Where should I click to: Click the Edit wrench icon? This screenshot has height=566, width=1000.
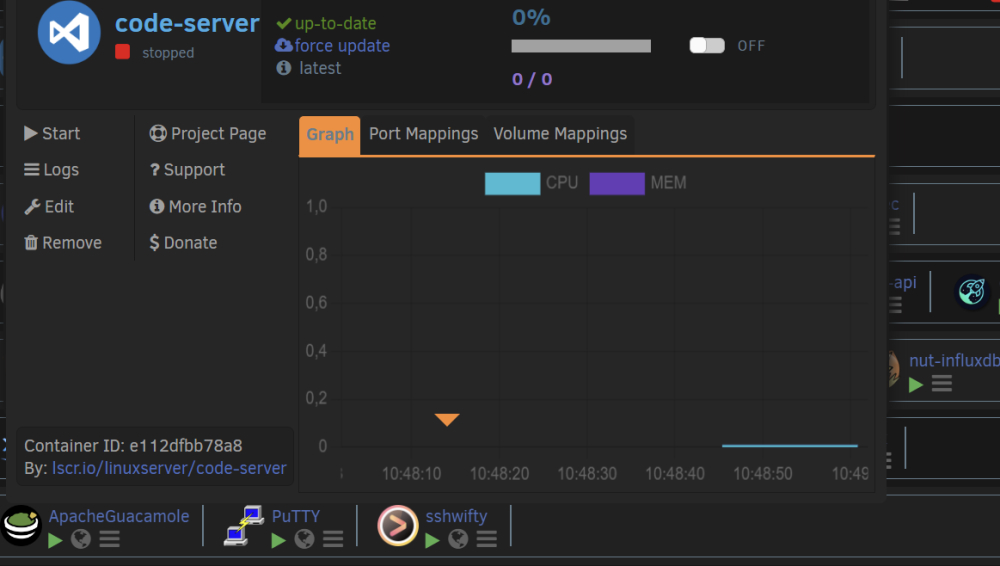[32, 207]
